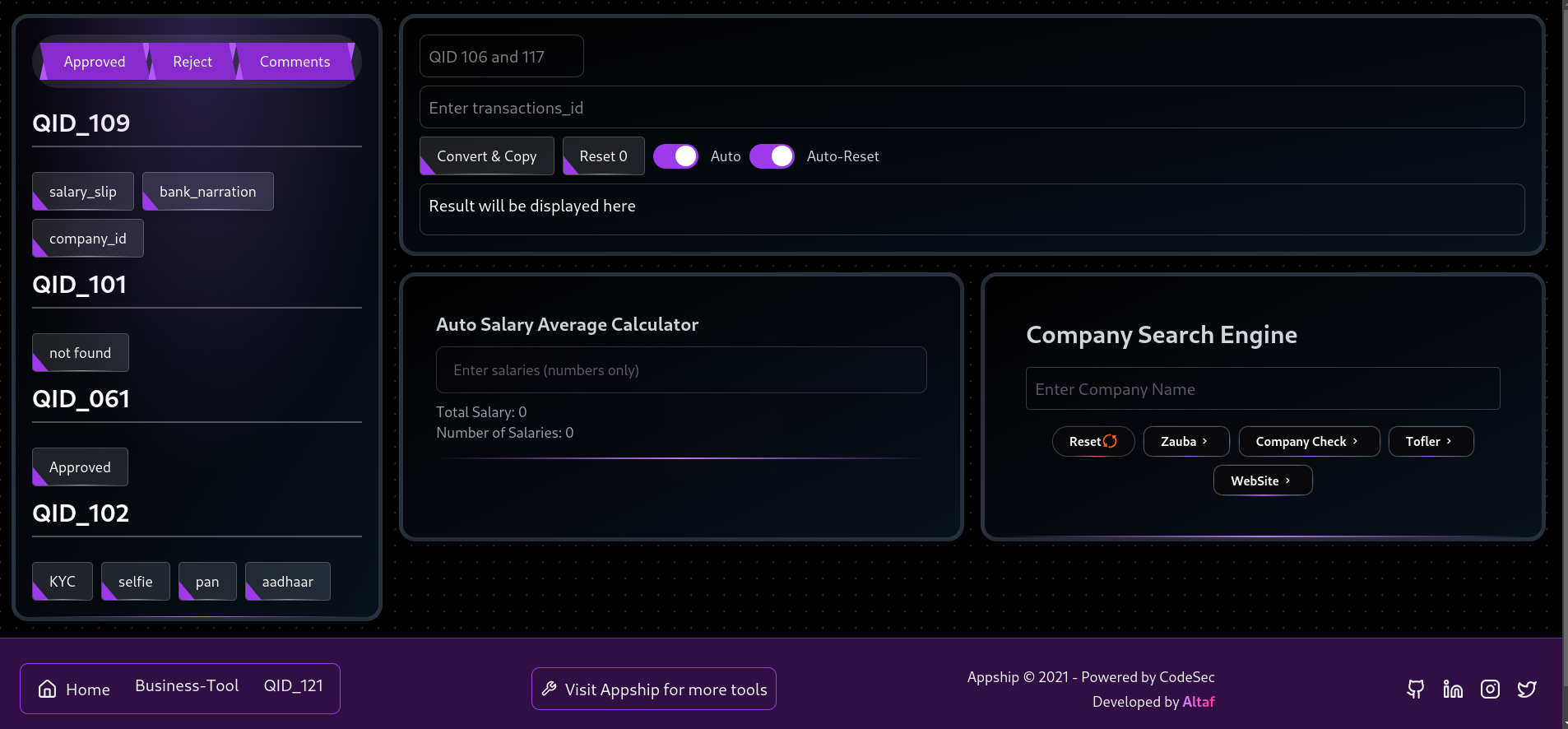The height and width of the screenshot is (729, 1568).
Task: Disable the Auto toggle switch
Action: 675,156
